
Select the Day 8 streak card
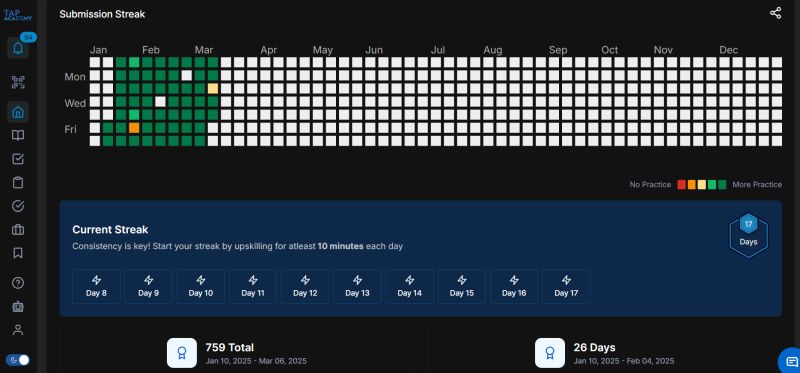tap(96, 286)
